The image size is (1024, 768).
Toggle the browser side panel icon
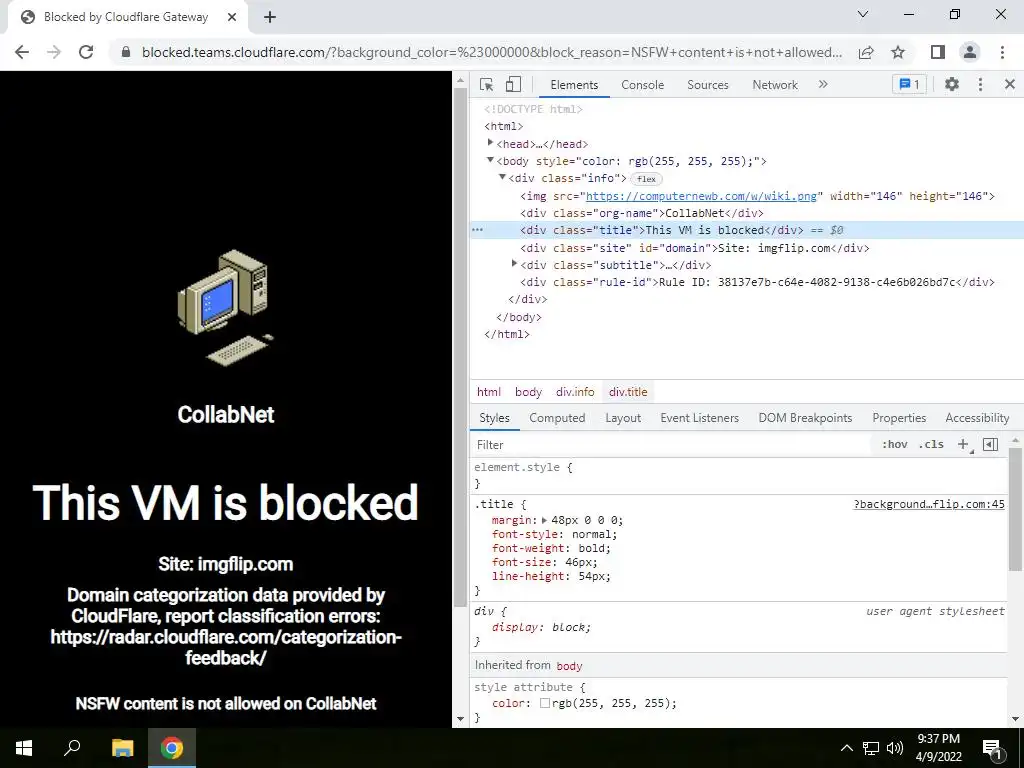[938, 52]
